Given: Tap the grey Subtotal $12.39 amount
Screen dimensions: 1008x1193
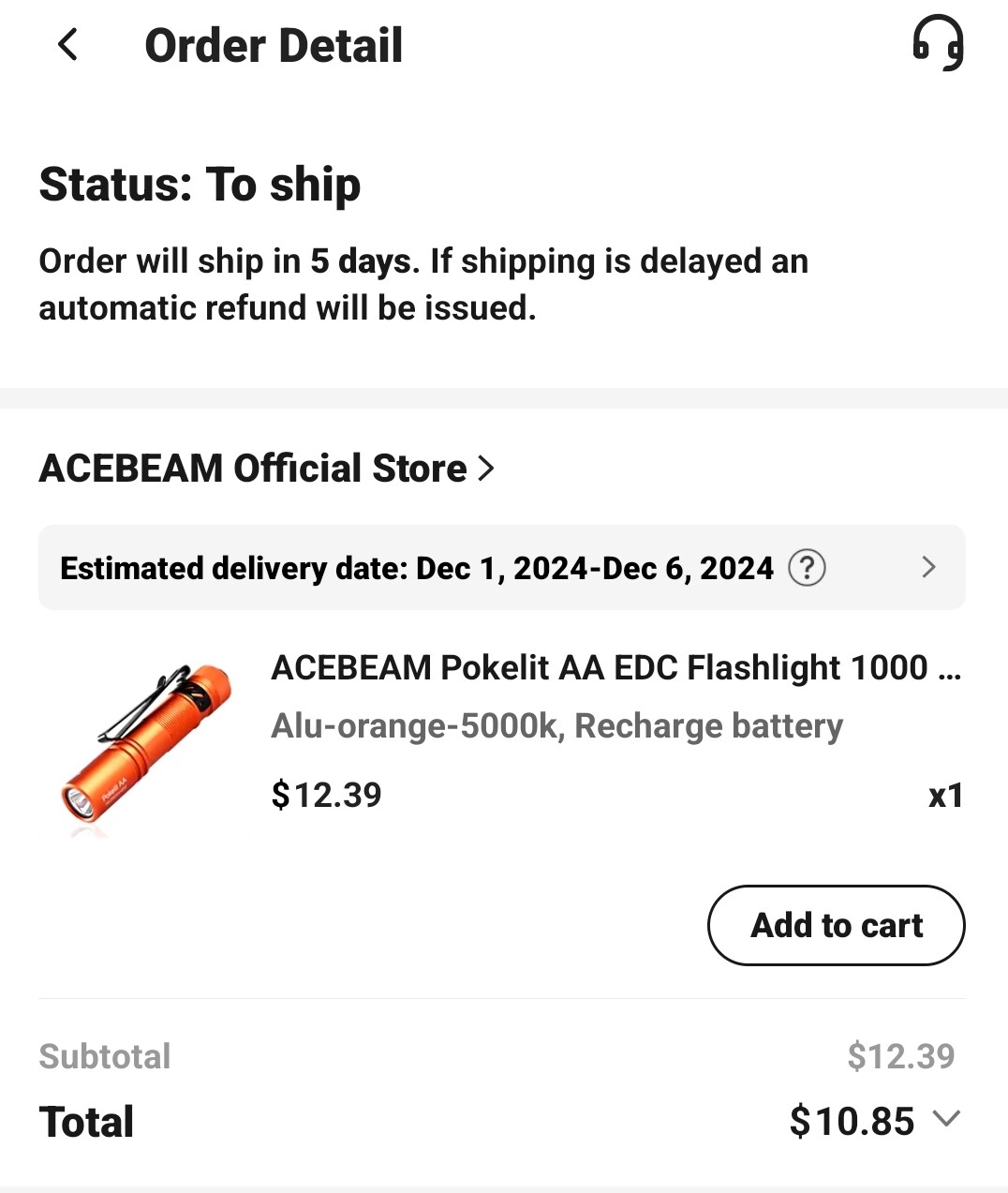Looking at the screenshot, I should click(x=900, y=1056).
